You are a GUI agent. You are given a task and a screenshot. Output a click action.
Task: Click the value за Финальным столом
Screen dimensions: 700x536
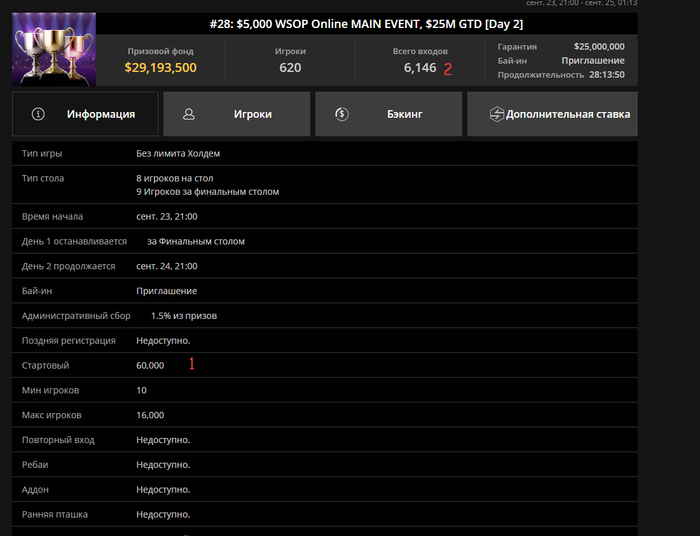point(196,241)
